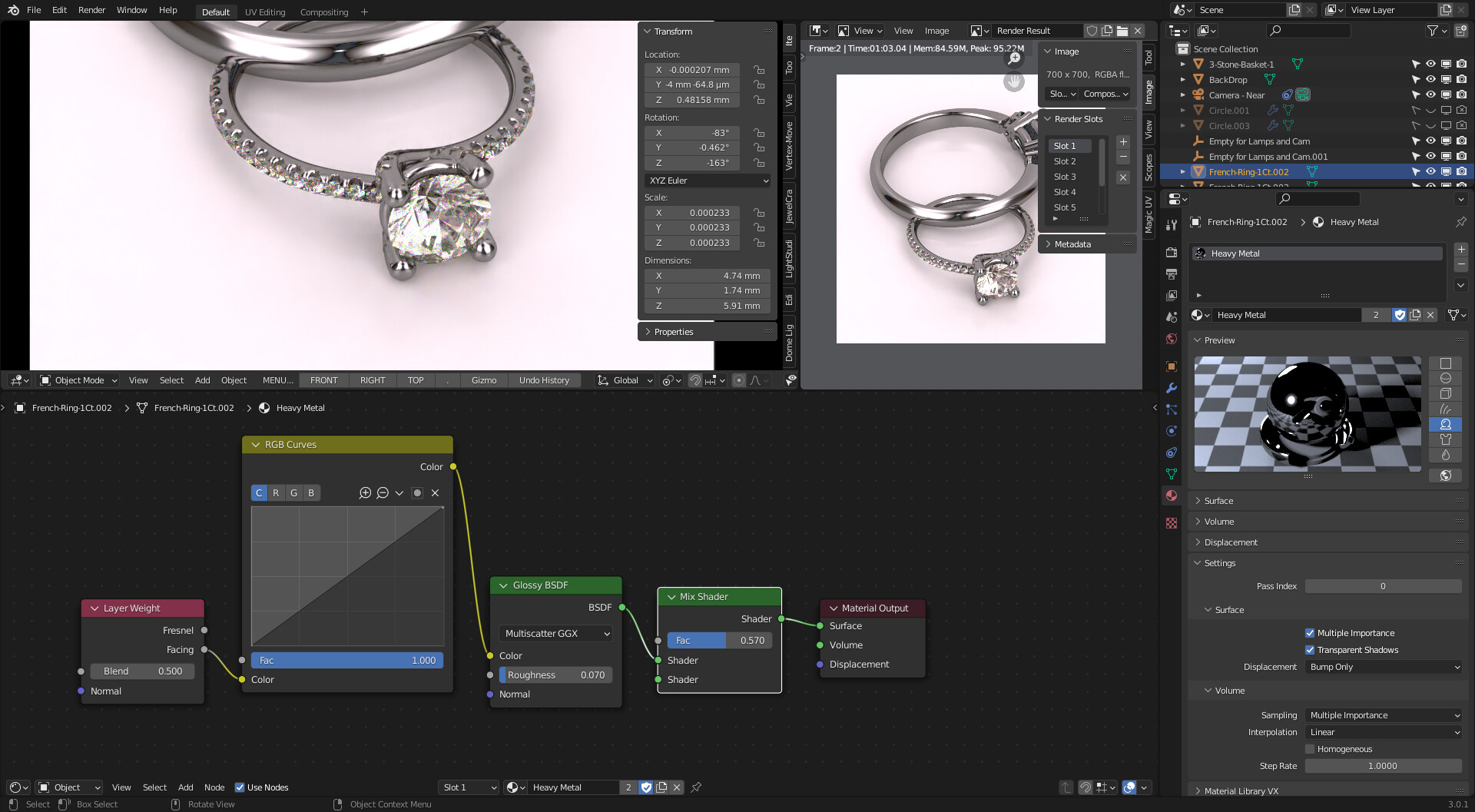Switch to the Compositing workspace tab
Screen dimensions: 1475x812
[x=323, y=12]
